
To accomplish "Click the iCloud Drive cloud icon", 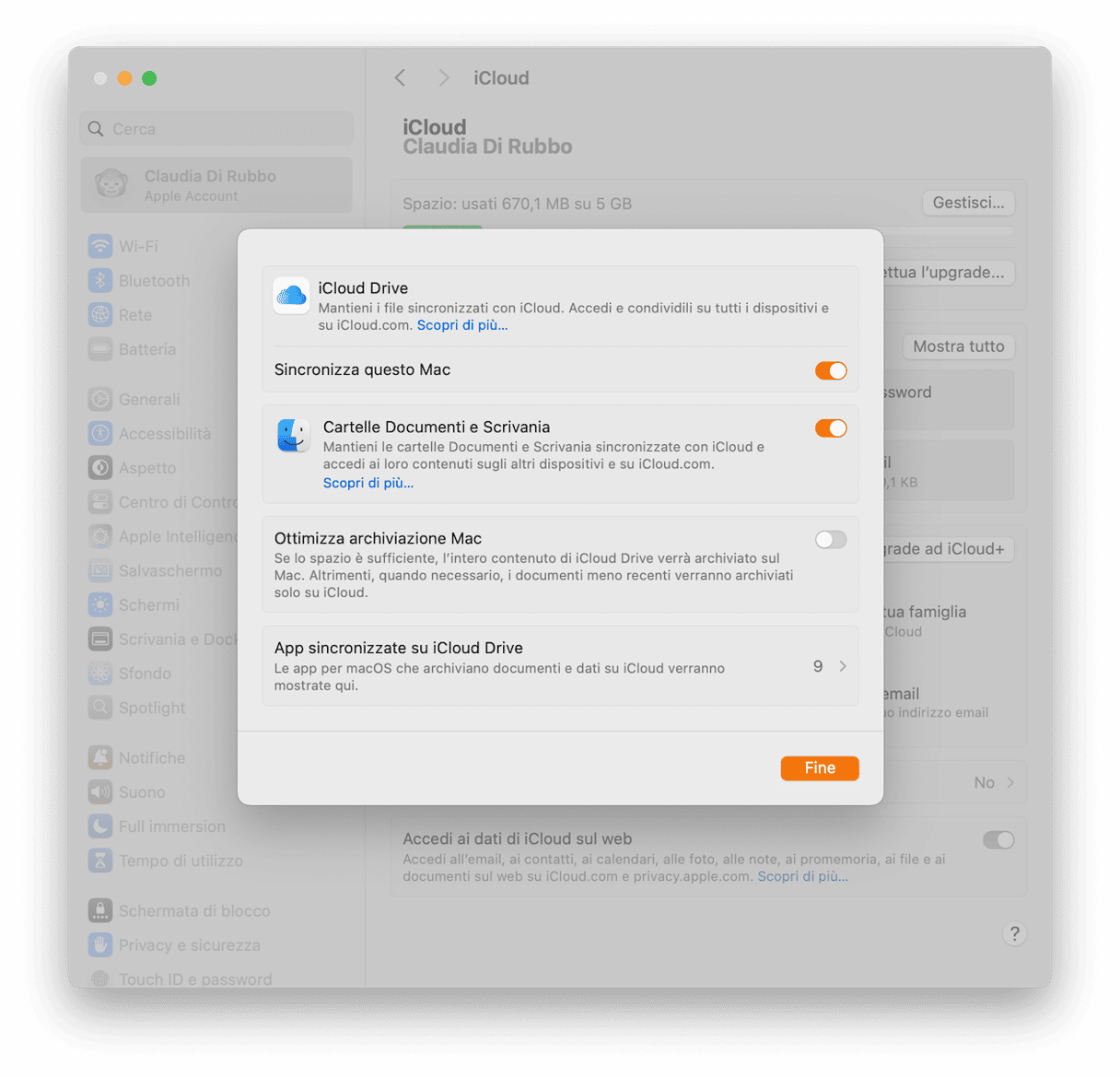I will (x=291, y=296).
